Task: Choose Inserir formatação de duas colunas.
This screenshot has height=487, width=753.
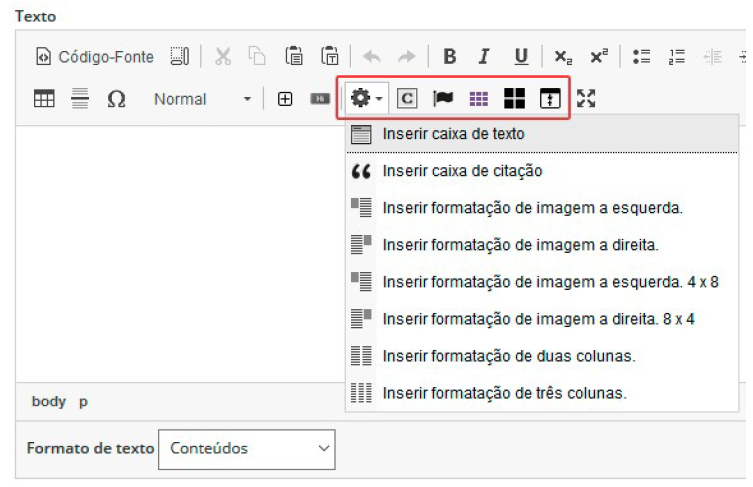Action: coord(542,356)
